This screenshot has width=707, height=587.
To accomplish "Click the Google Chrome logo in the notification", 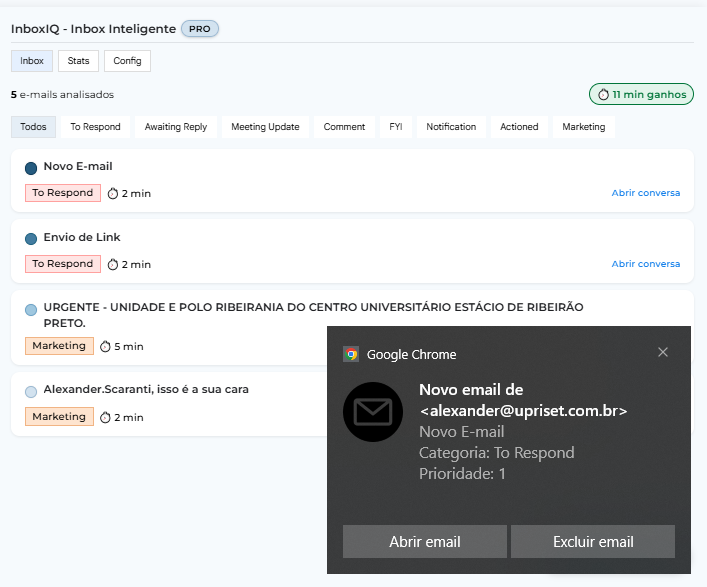I will (x=351, y=354).
